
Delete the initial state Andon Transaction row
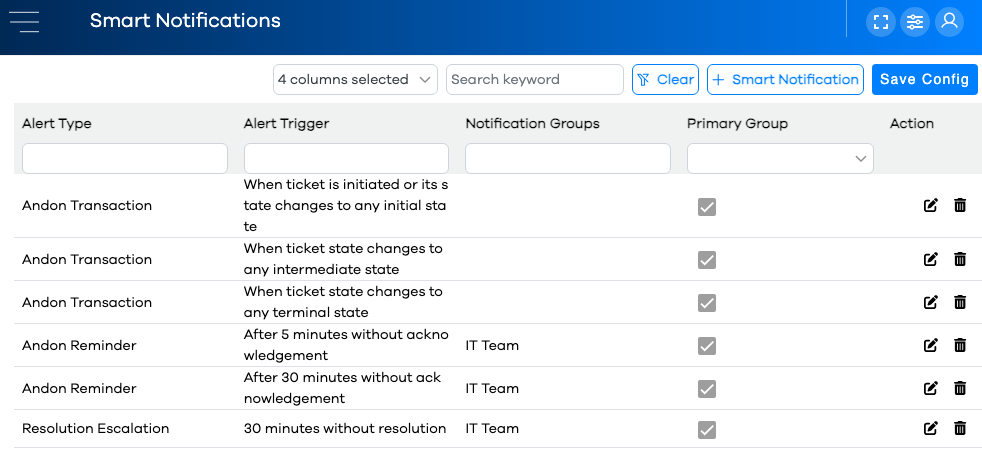click(x=959, y=205)
